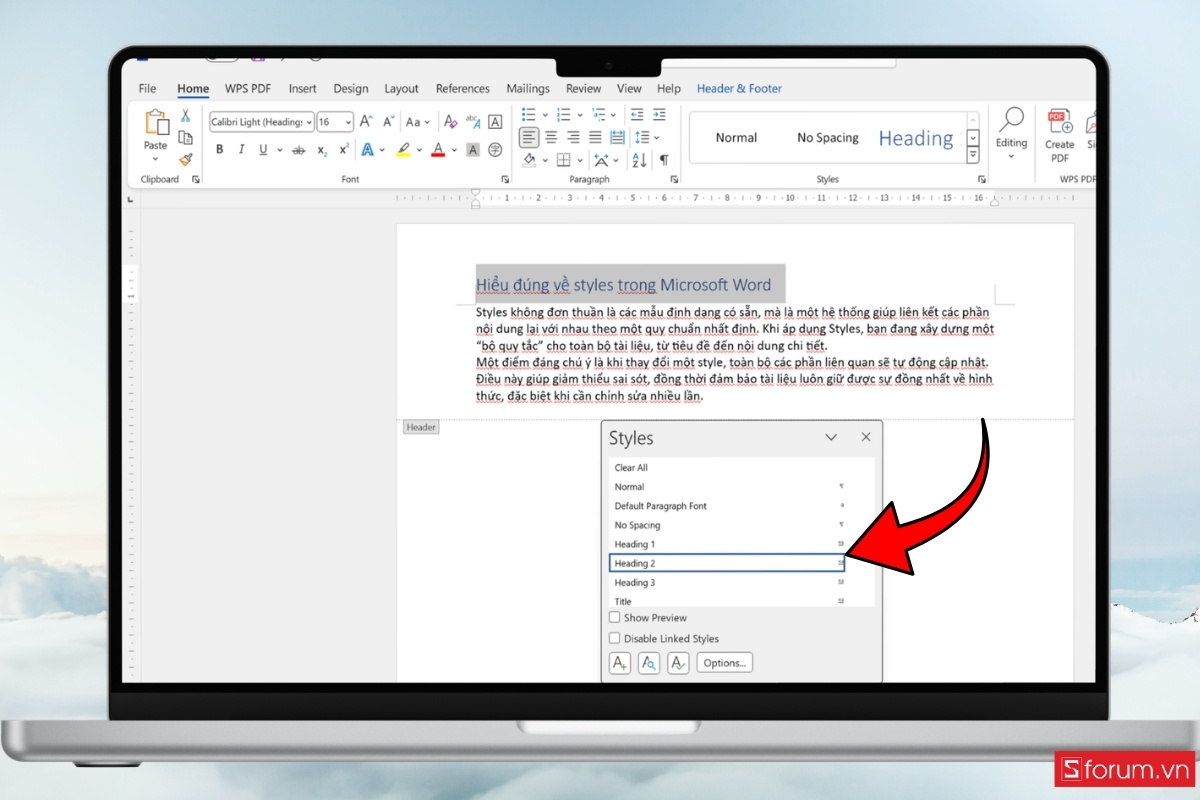Screen dimensions: 1200x800
Task: Click the red font color button
Action: click(437, 150)
